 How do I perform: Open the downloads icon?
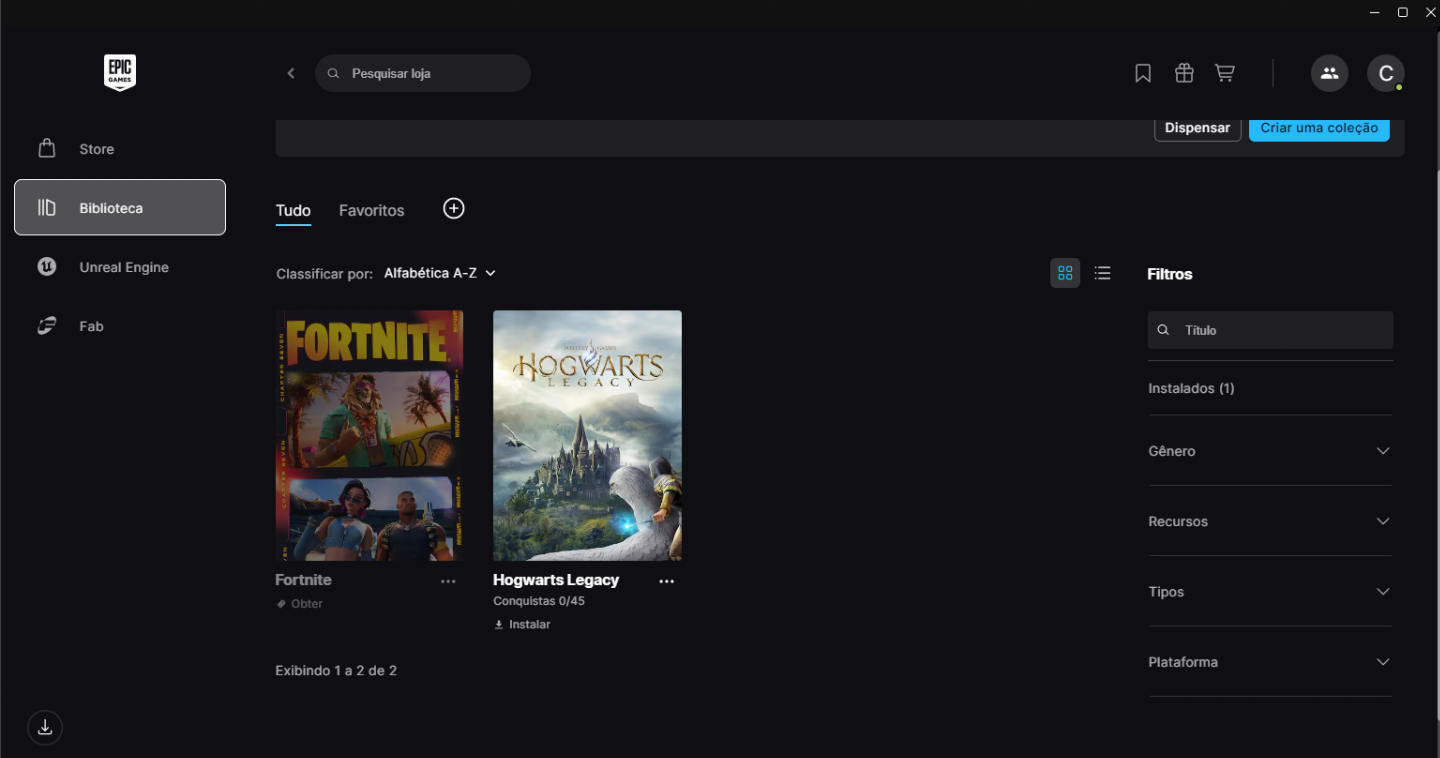[x=45, y=727]
